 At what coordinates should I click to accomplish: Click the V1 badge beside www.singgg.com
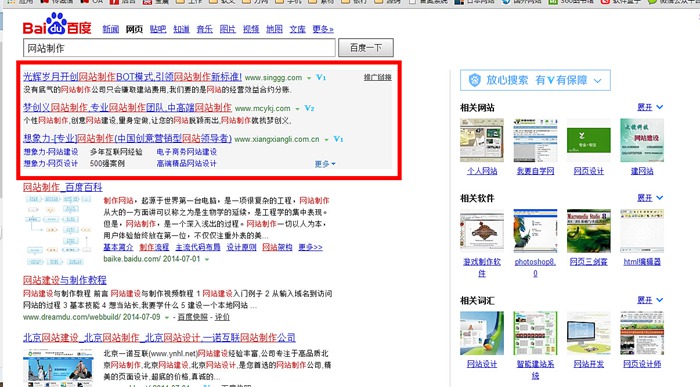(321, 77)
